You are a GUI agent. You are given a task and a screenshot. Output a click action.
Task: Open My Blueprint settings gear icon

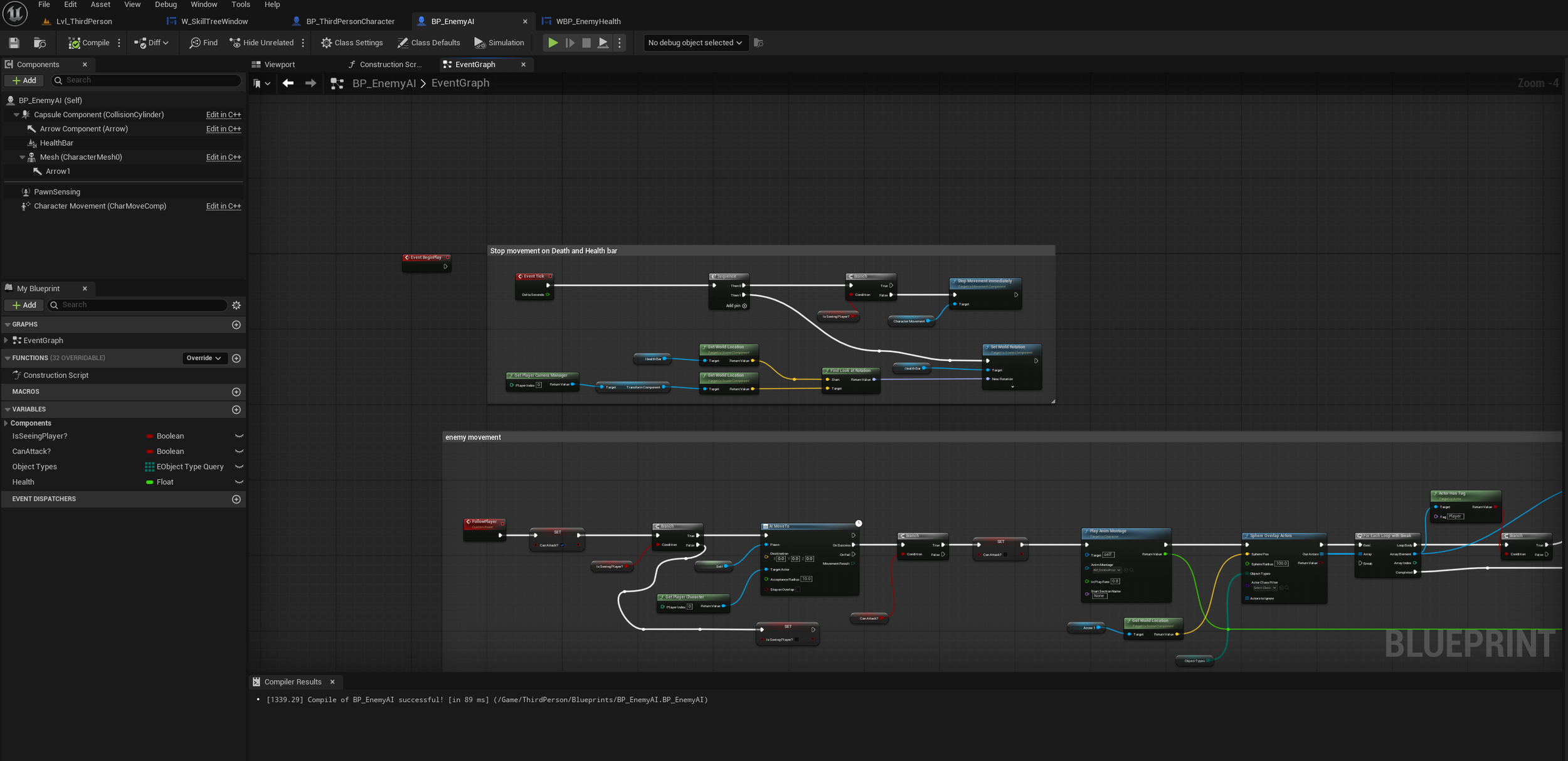(236, 305)
